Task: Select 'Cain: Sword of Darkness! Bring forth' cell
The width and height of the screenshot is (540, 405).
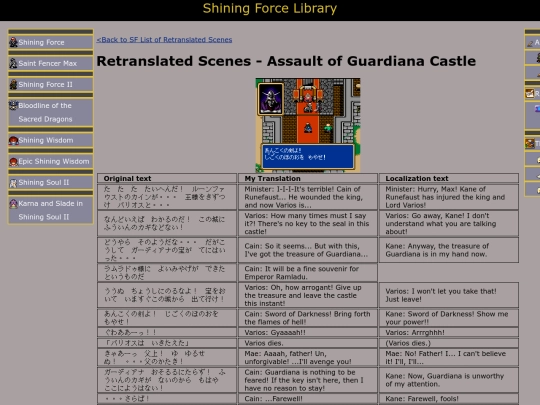Action: (x=308, y=318)
